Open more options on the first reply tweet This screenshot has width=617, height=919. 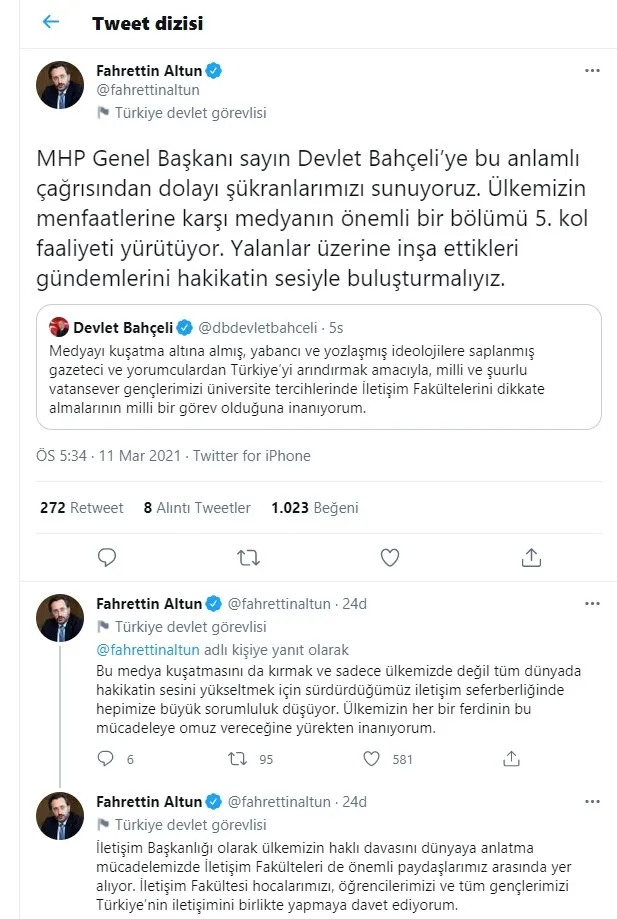(592, 602)
